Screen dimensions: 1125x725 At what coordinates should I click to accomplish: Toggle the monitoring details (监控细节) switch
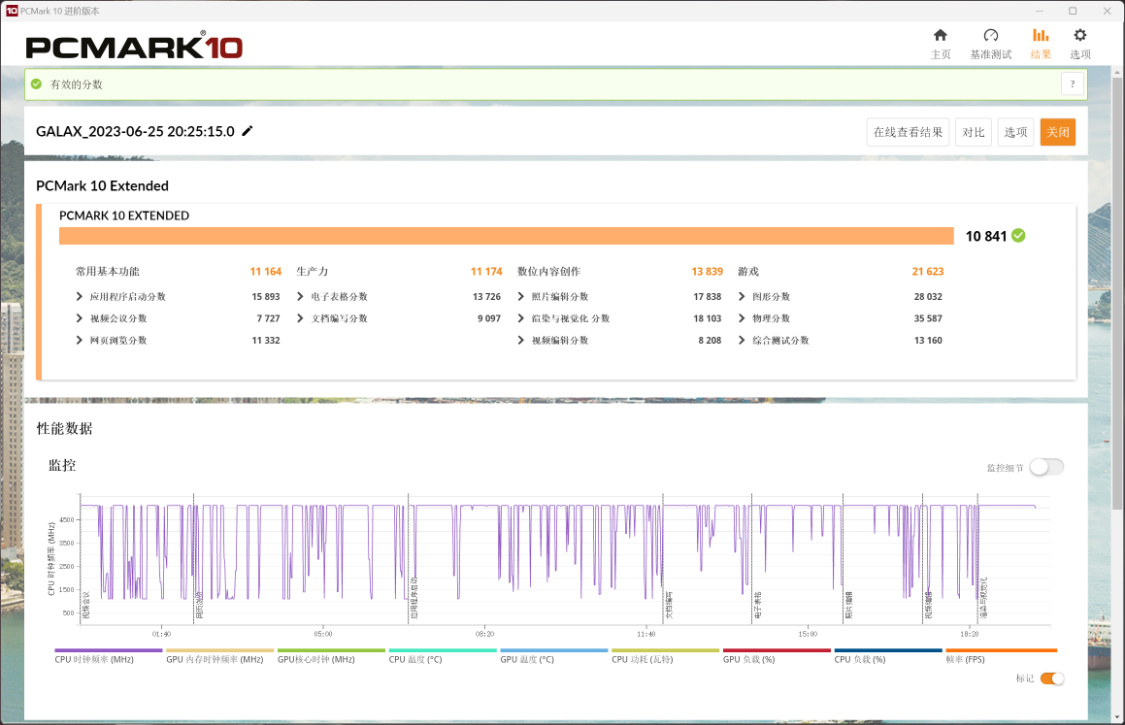tap(1046, 467)
